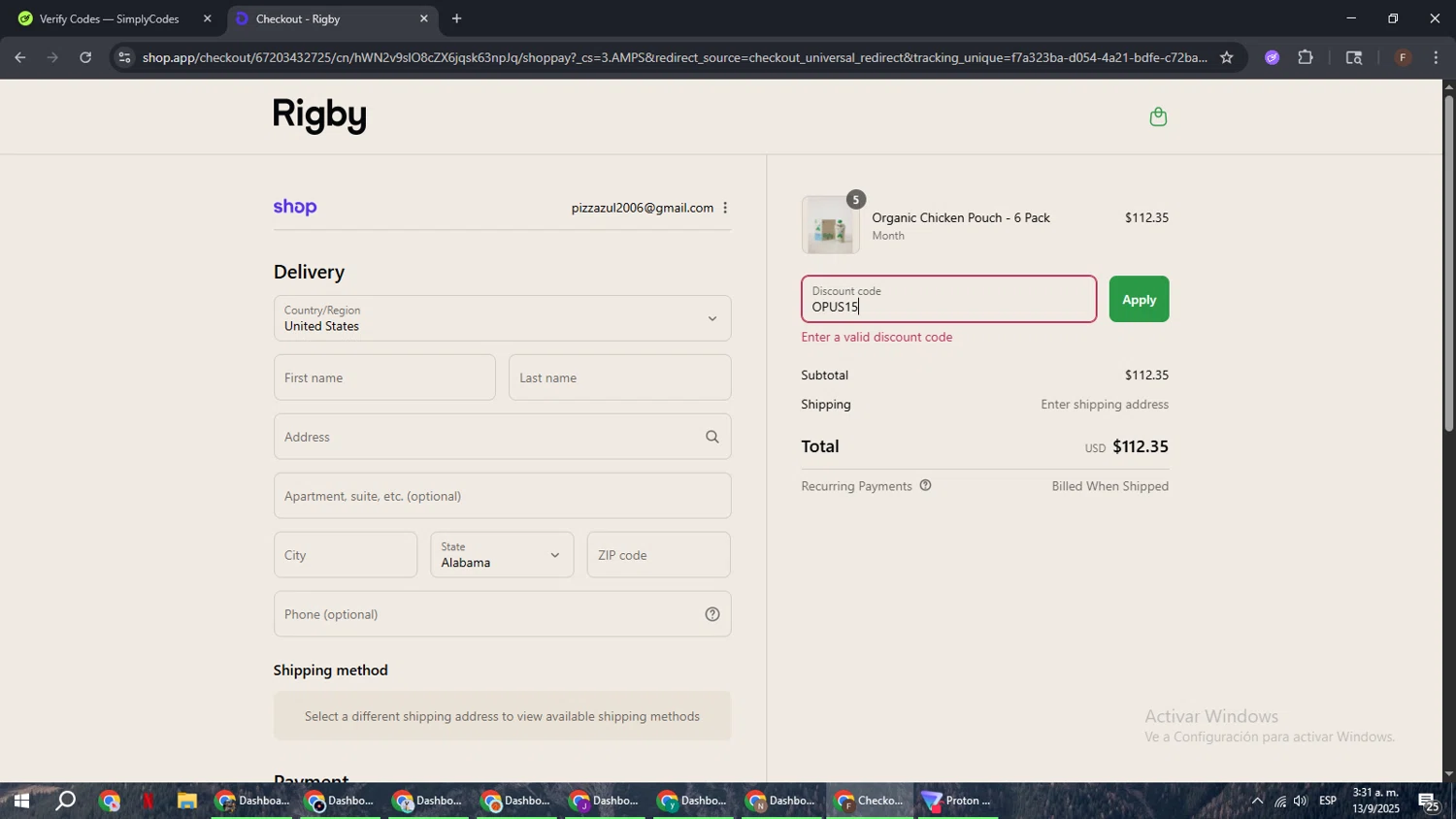Show hidden system tray icons

(x=1257, y=802)
